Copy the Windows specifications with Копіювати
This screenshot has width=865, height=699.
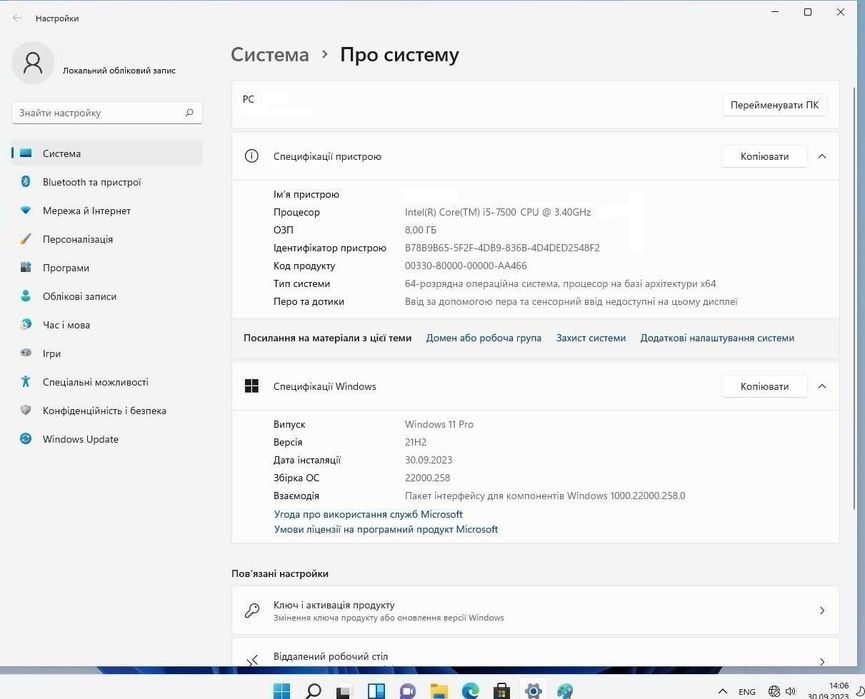click(764, 386)
